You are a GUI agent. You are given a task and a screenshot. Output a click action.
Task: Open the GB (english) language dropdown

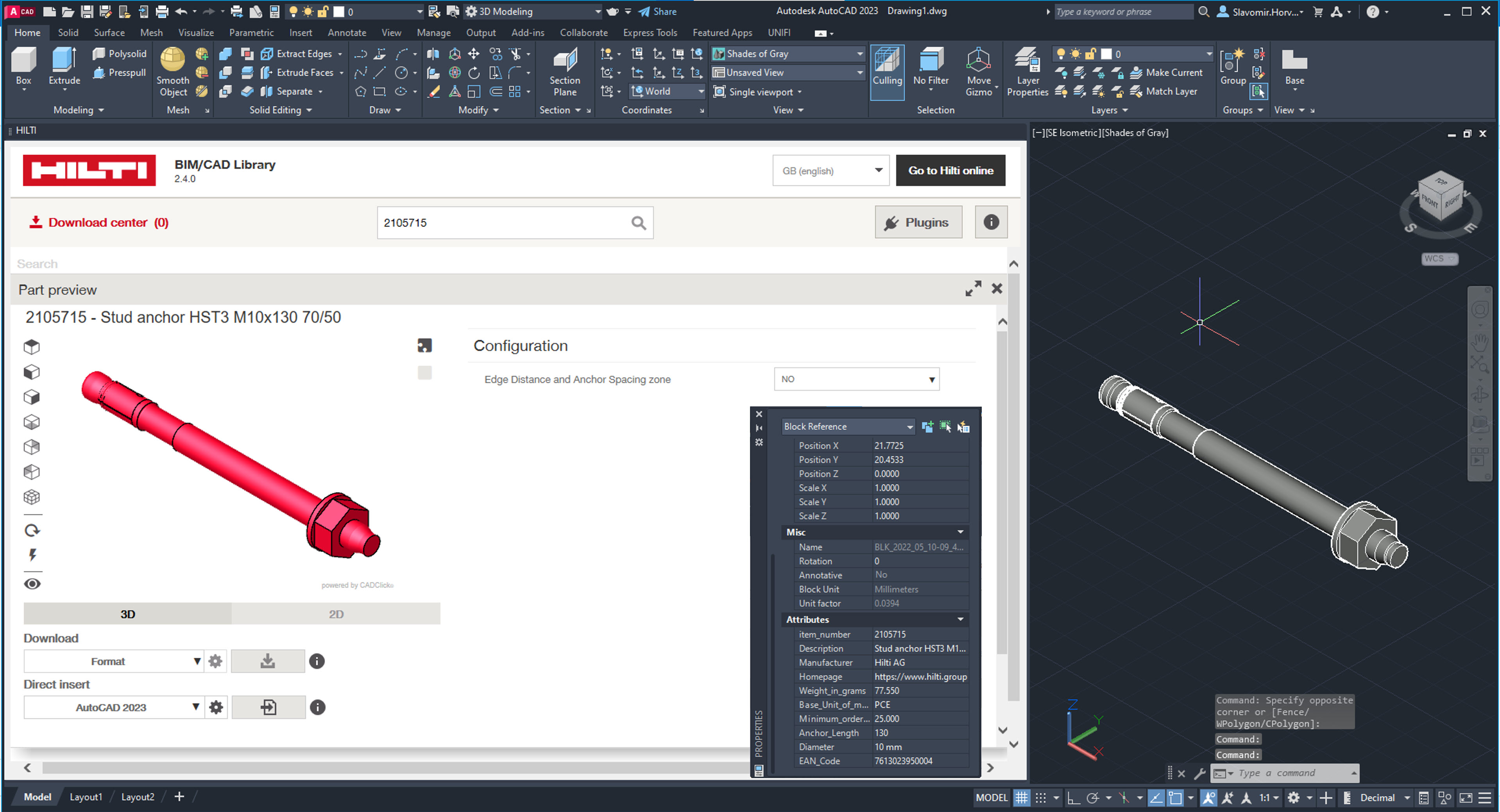point(831,170)
